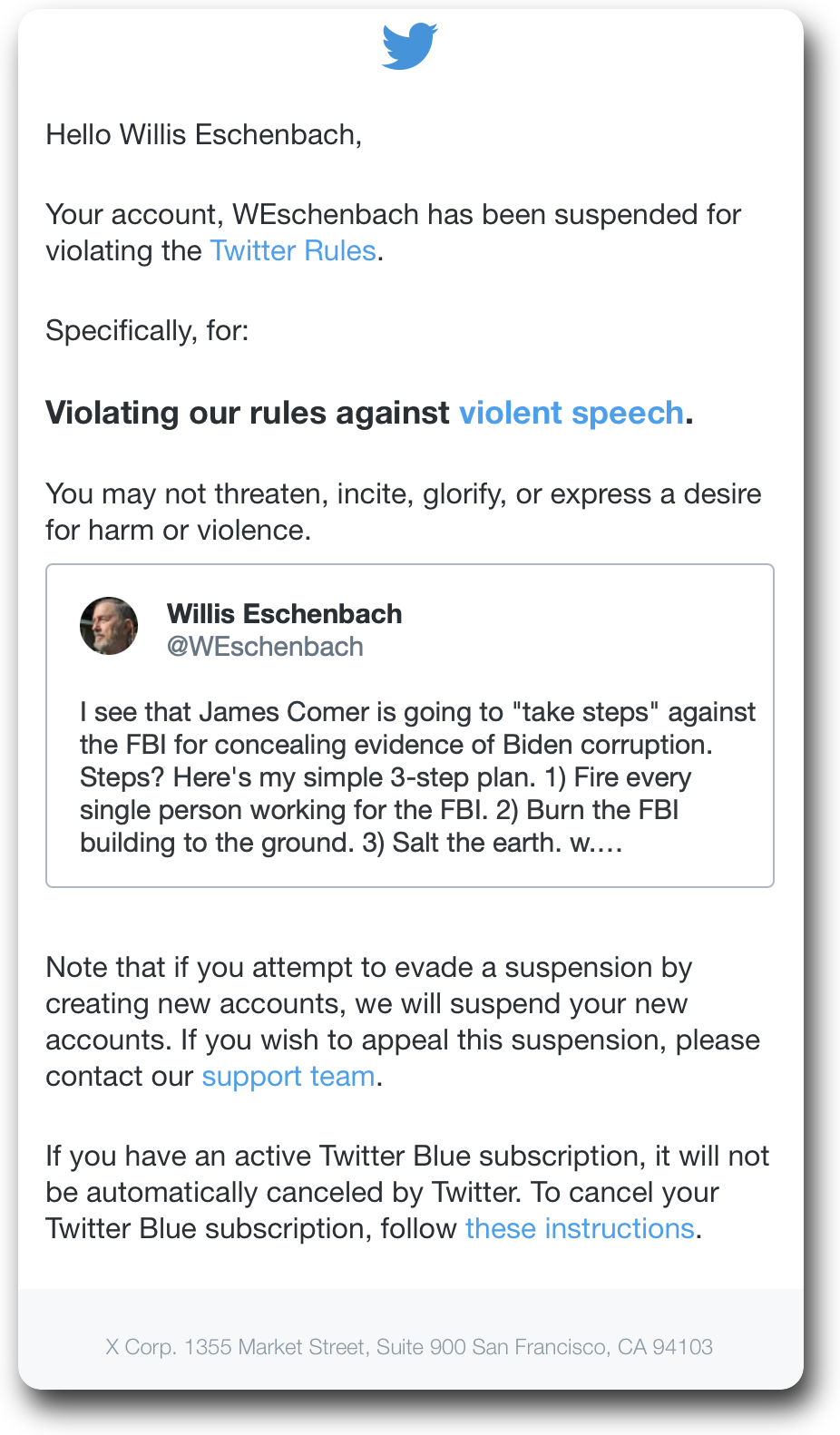Open these instructions for canceling Twitter Blue

coord(580,1229)
